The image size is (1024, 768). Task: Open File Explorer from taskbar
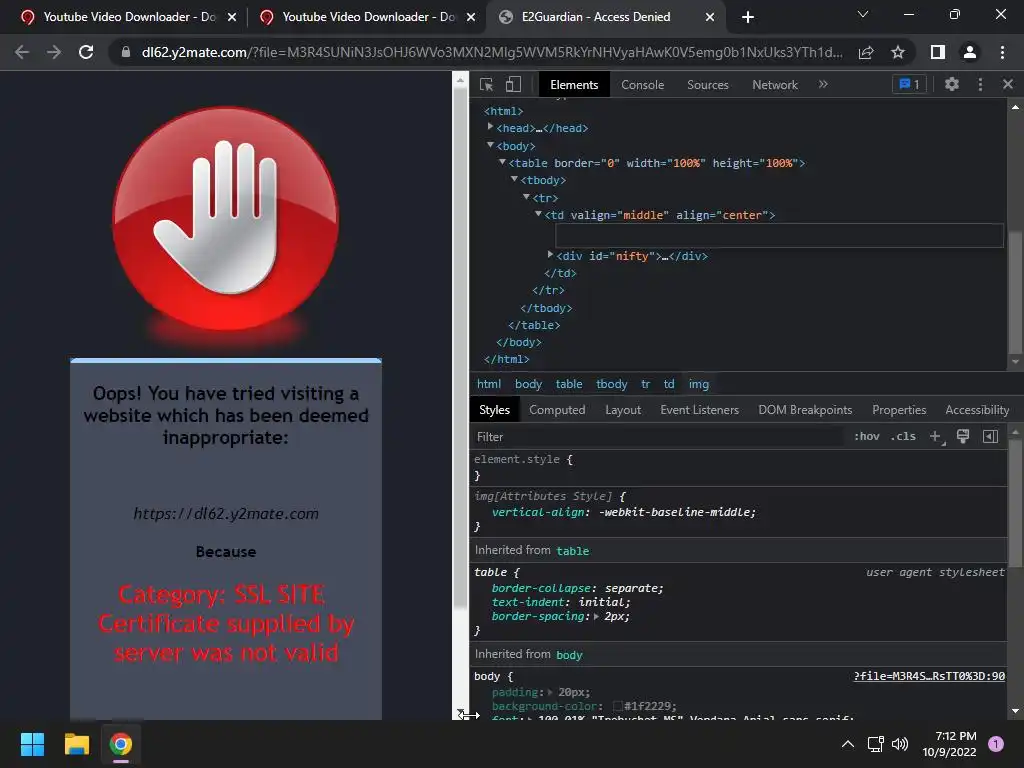(x=76, y=744)
